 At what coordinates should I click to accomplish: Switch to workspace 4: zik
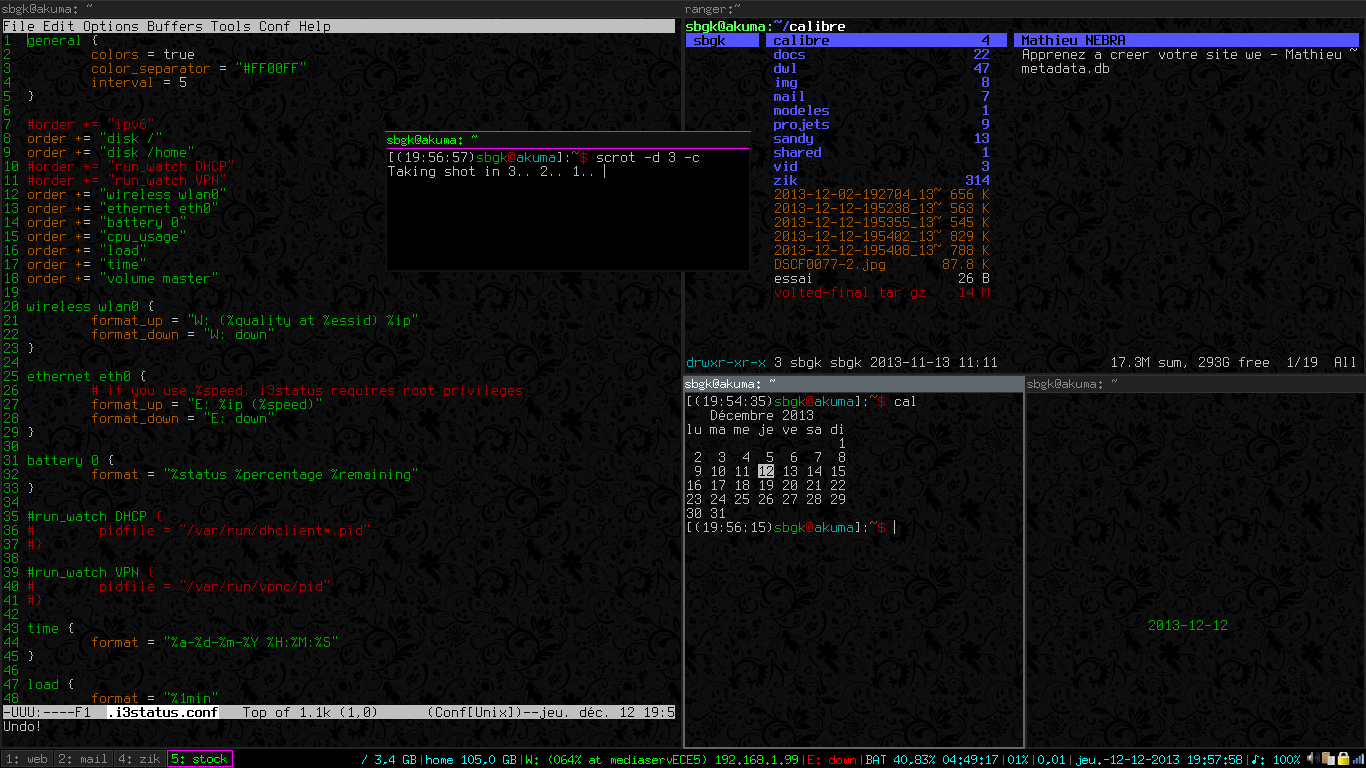tap(139, 759)
